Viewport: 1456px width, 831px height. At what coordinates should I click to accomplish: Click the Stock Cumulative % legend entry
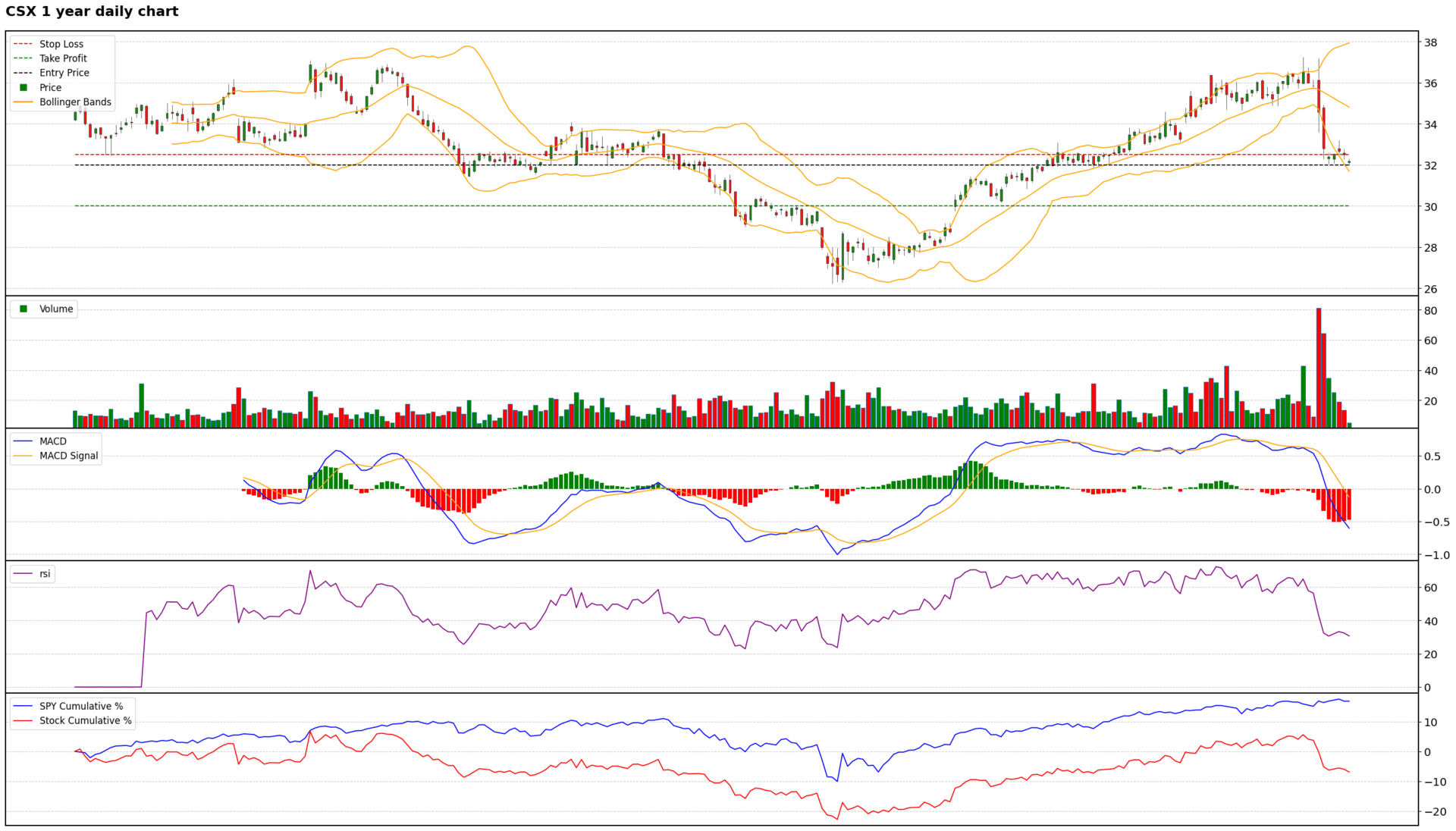85,721
